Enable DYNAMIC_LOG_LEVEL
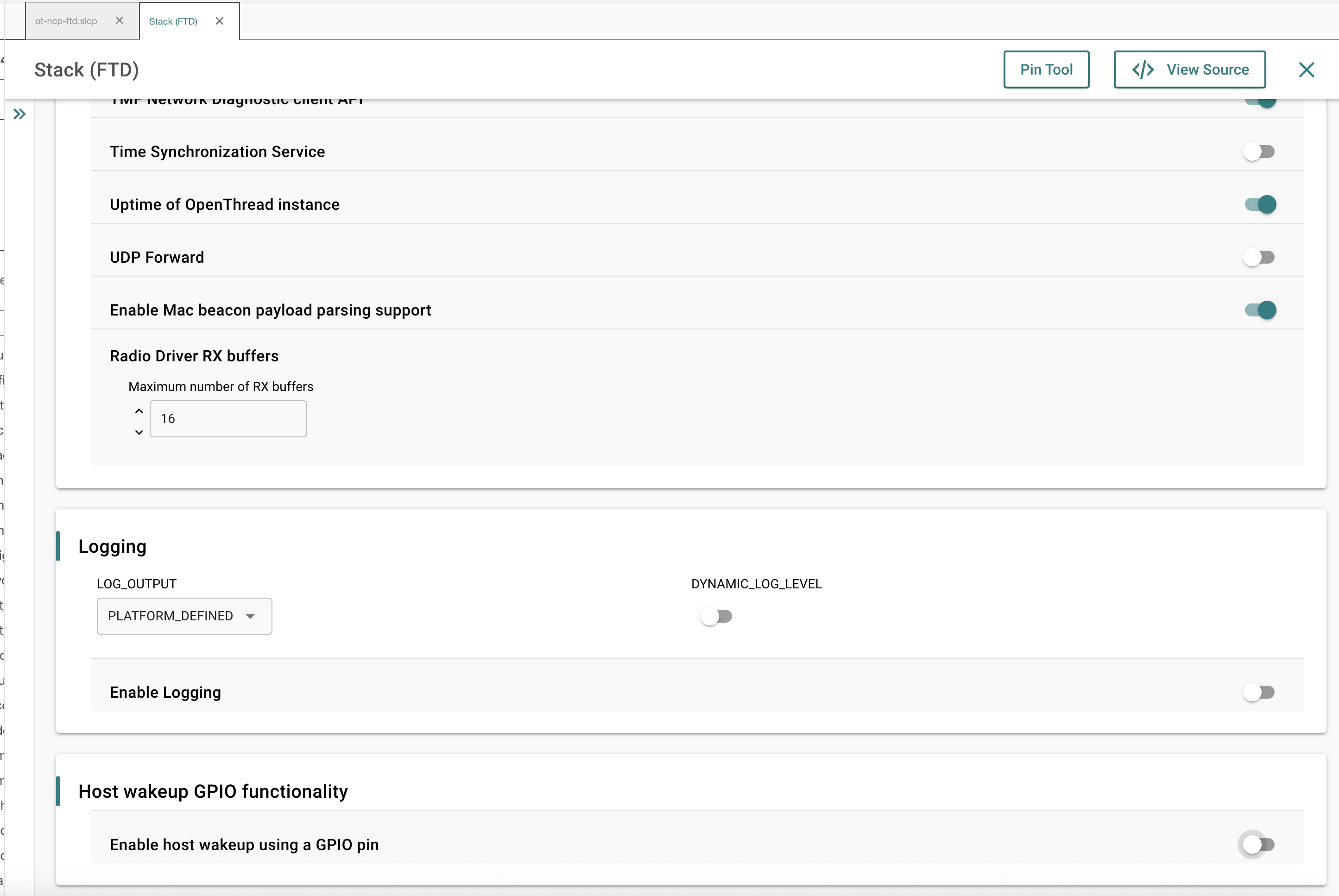This screenshot has height=896, width=1339. 717,616
